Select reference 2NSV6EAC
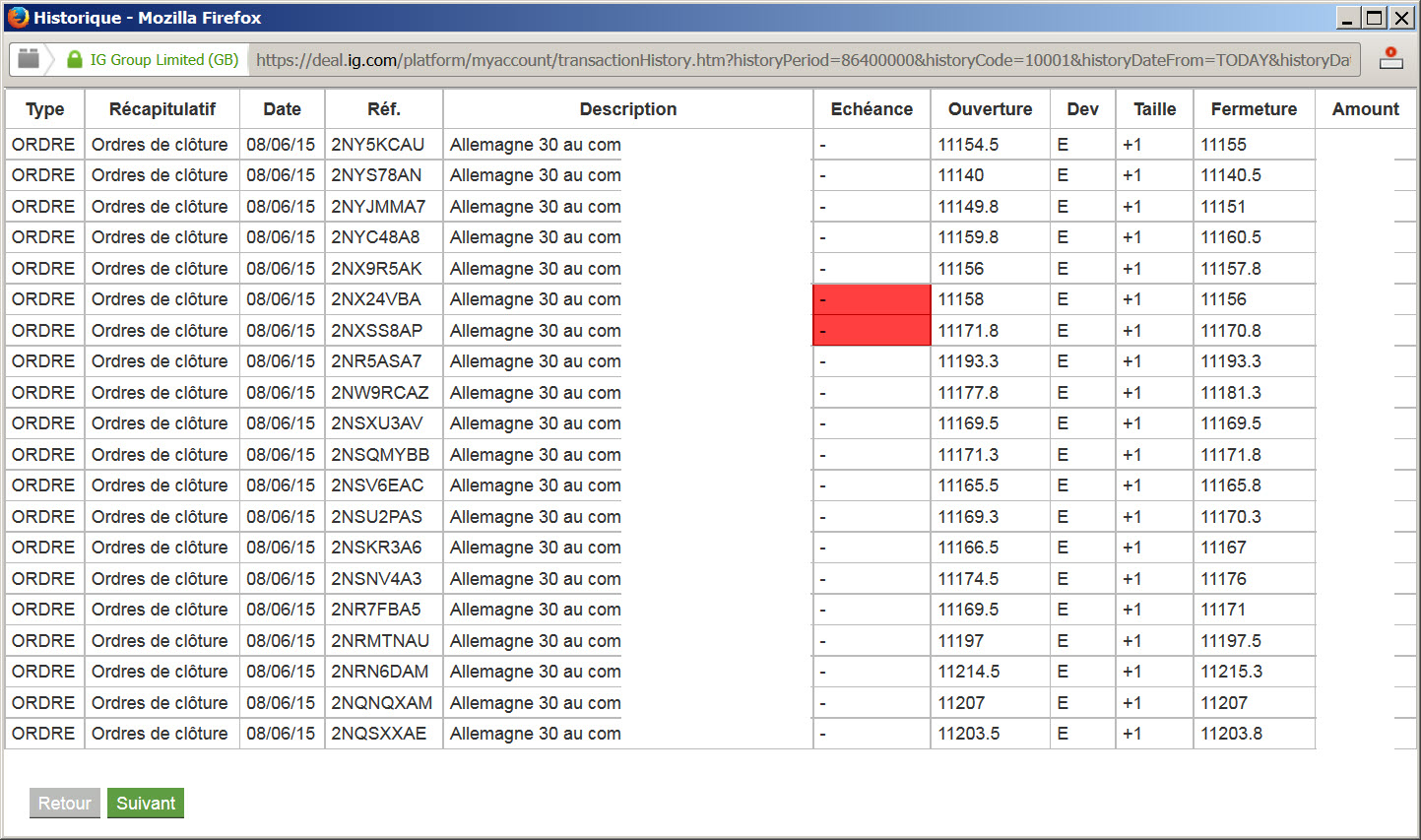The height and width of the screenshot is (840, 1421). click(x=377, y=485)
